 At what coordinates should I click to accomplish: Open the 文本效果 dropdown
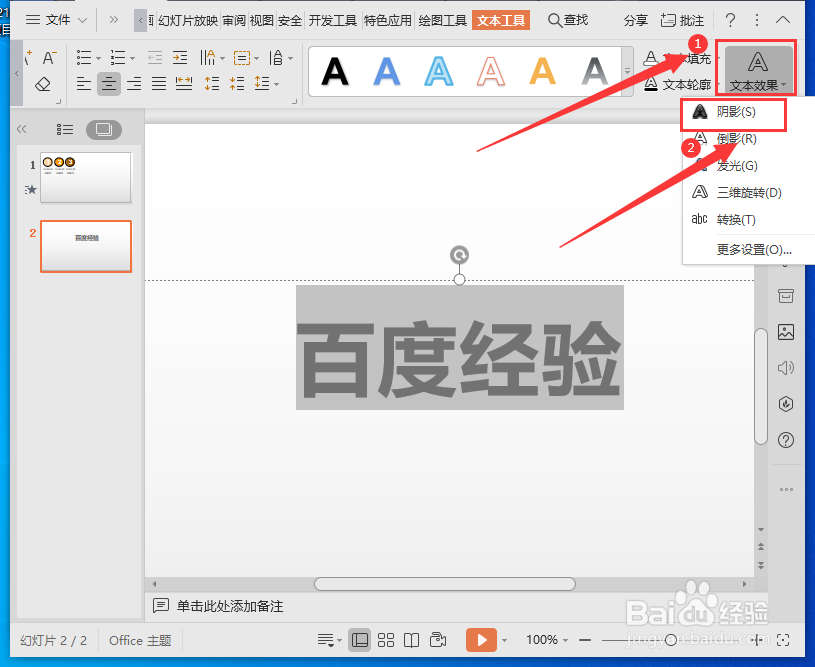pyautogui.click(x=757, y=69)
